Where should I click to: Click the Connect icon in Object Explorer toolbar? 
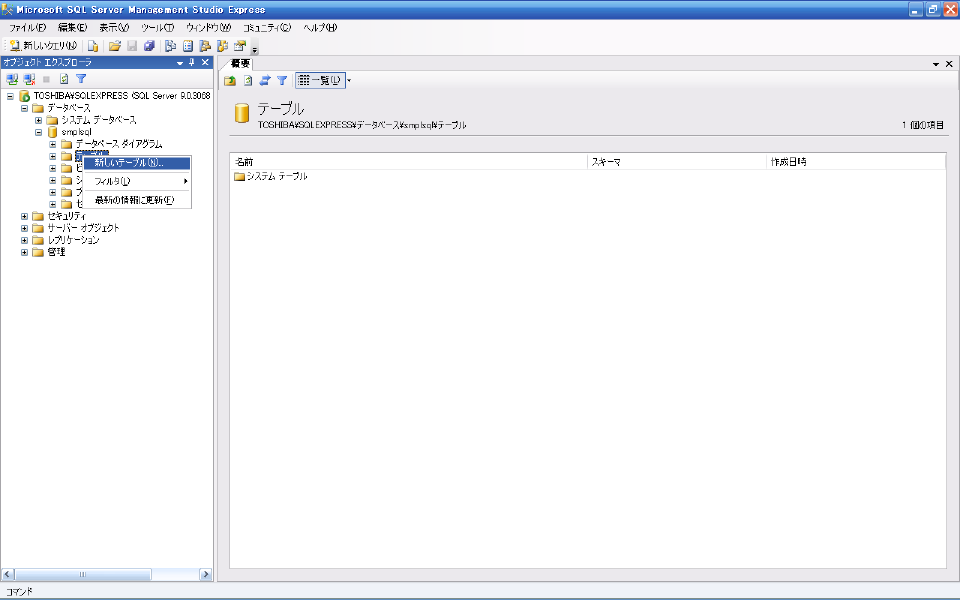12,79
